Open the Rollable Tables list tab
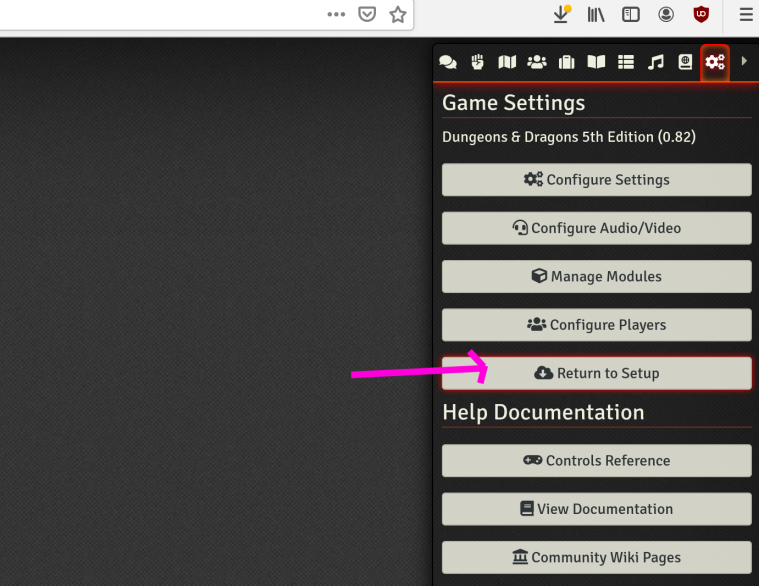The image size is (759, 586). point(626,62)
